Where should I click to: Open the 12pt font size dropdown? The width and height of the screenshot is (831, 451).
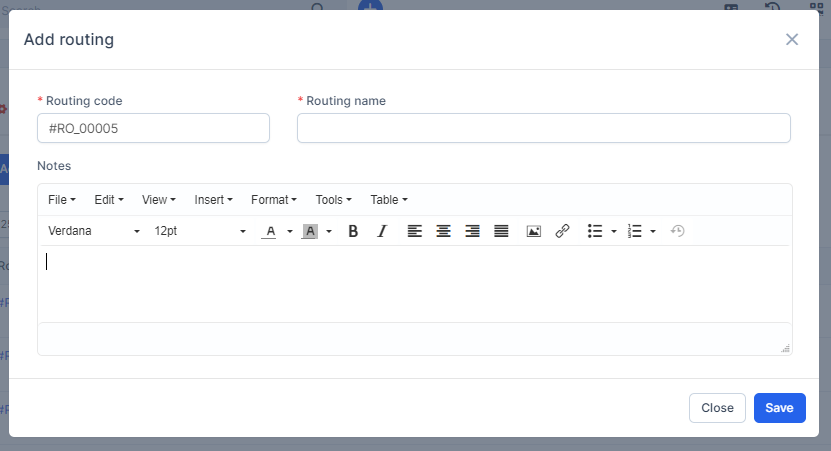coord(199,231)
